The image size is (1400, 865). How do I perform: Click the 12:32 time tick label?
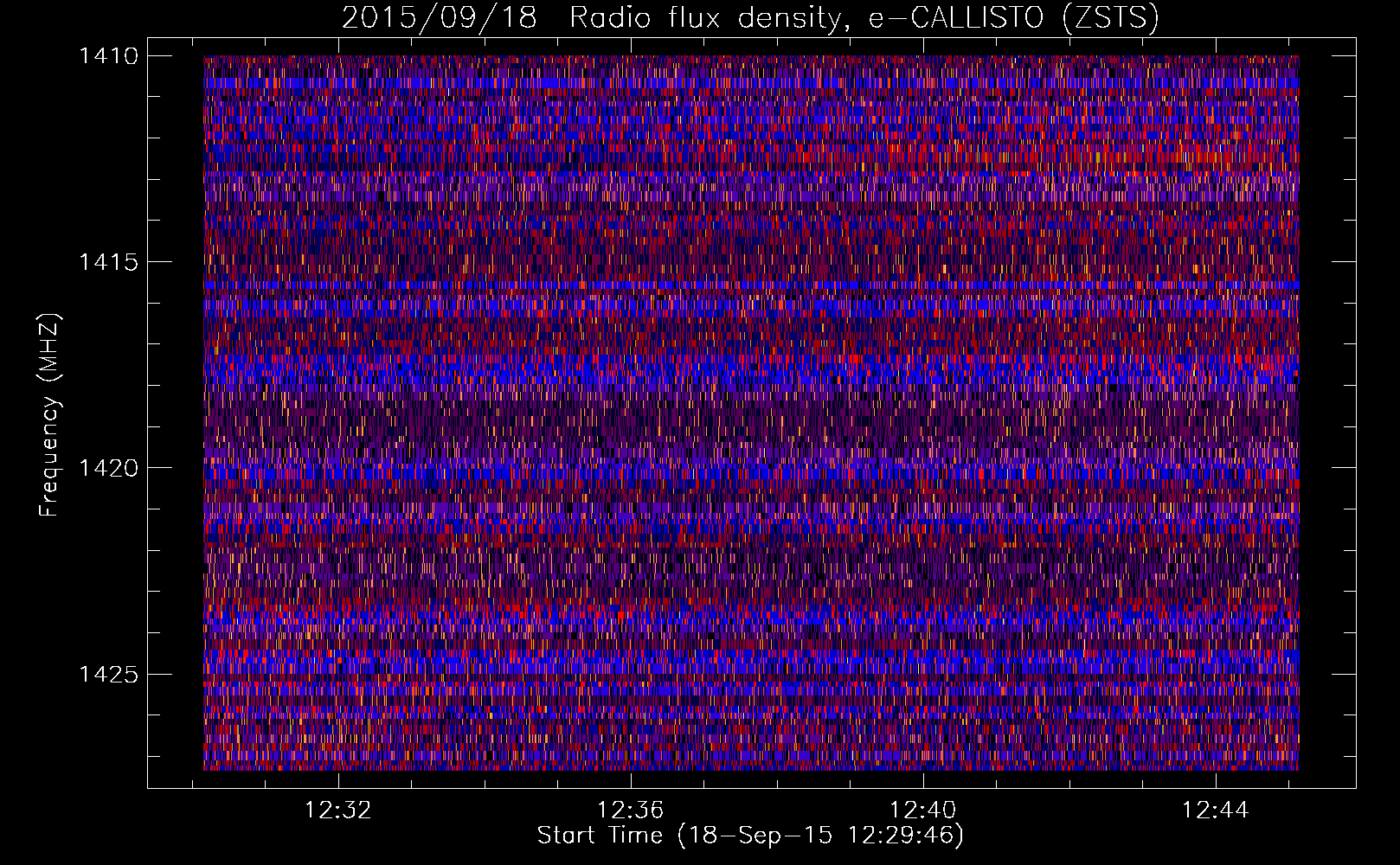tap(338, 811)
